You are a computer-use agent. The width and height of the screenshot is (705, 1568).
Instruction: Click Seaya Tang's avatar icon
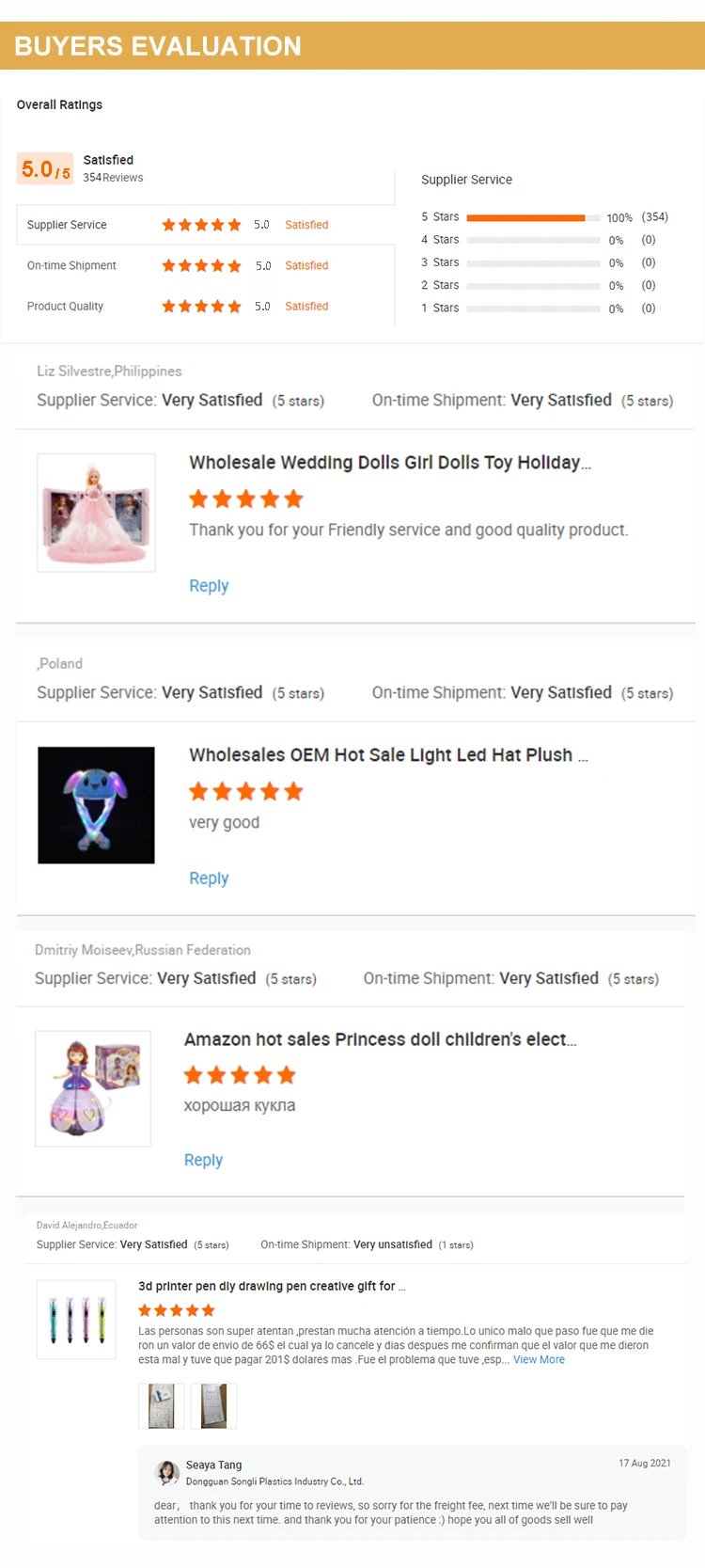pyautogui.click(x=167, y=1472)
